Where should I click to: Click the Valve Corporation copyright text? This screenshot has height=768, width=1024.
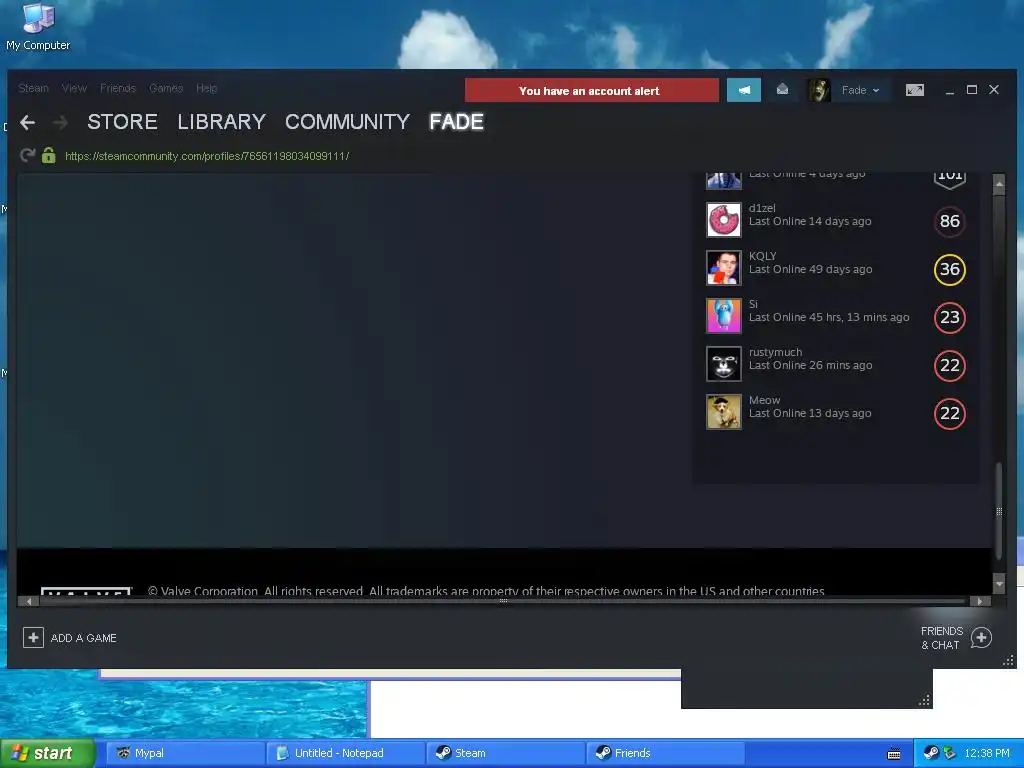click(486, 590)
